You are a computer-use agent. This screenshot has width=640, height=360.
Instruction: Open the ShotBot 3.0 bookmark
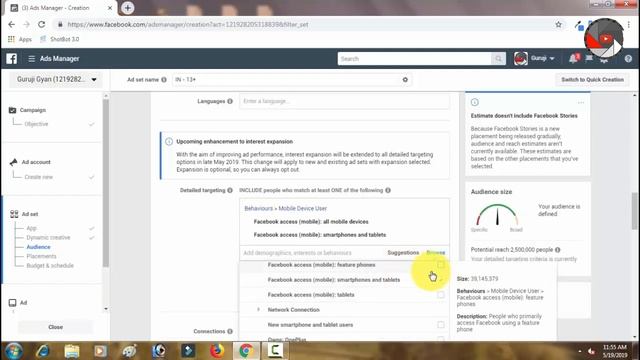[x=60, y=39]
